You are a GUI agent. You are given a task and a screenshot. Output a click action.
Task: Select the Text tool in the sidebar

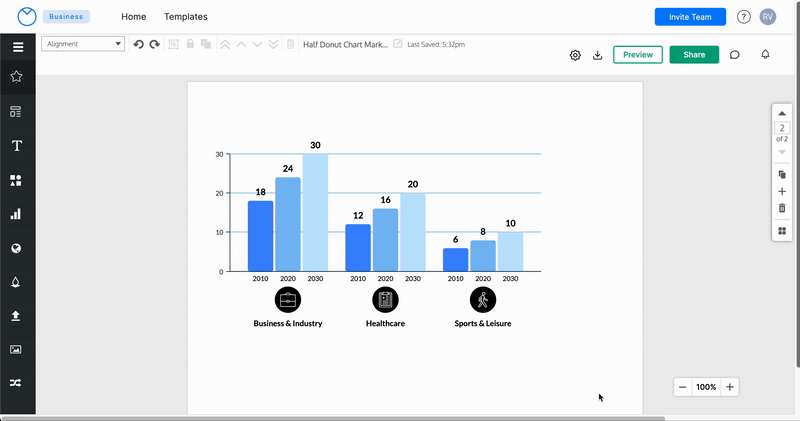point(17,146)
